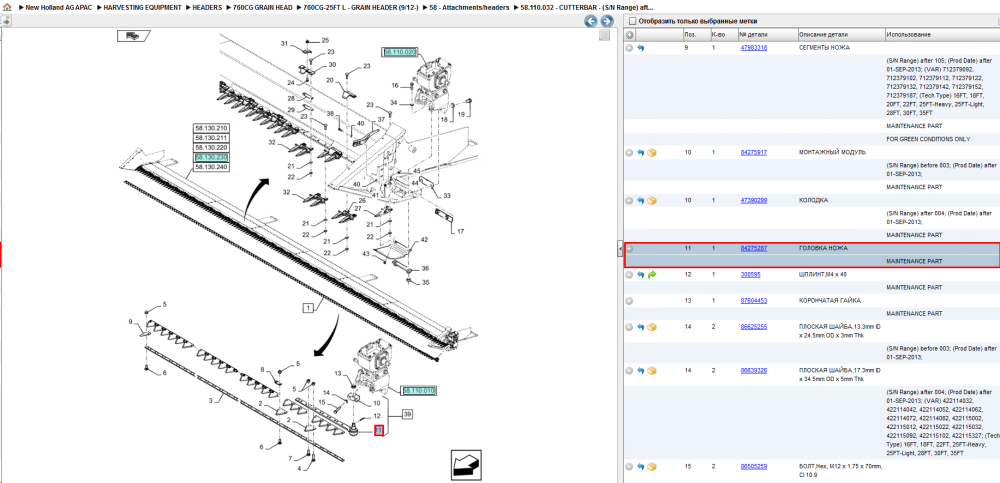
Task: Click blue replacement arrow for part 47983318
Action: [640, 48]
